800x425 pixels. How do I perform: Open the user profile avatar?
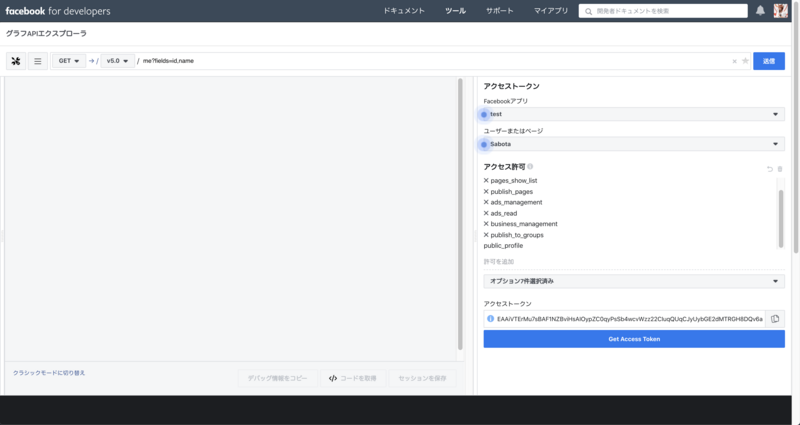coord(781,11)
